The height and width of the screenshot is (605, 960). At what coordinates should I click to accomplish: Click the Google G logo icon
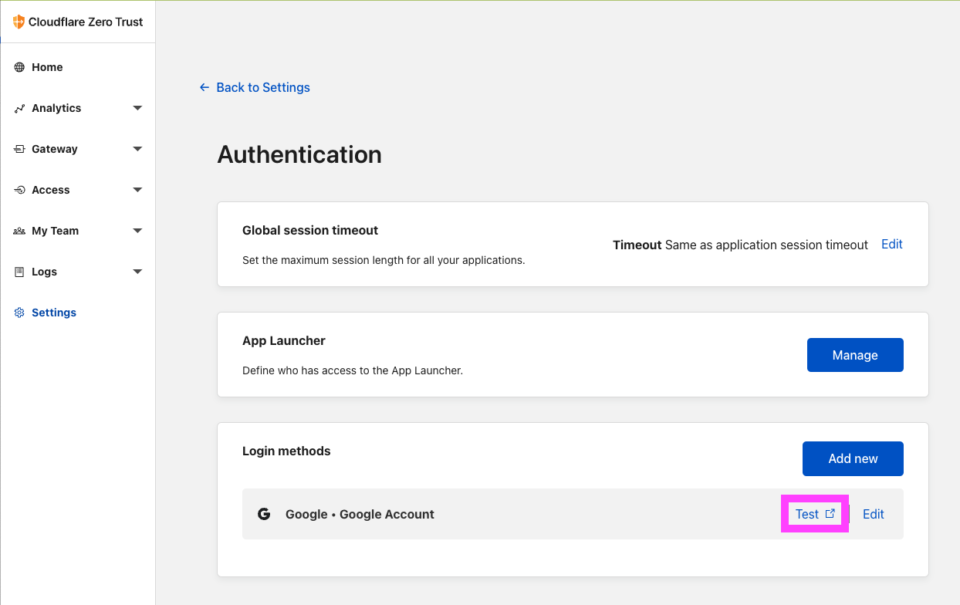(264, 514)
